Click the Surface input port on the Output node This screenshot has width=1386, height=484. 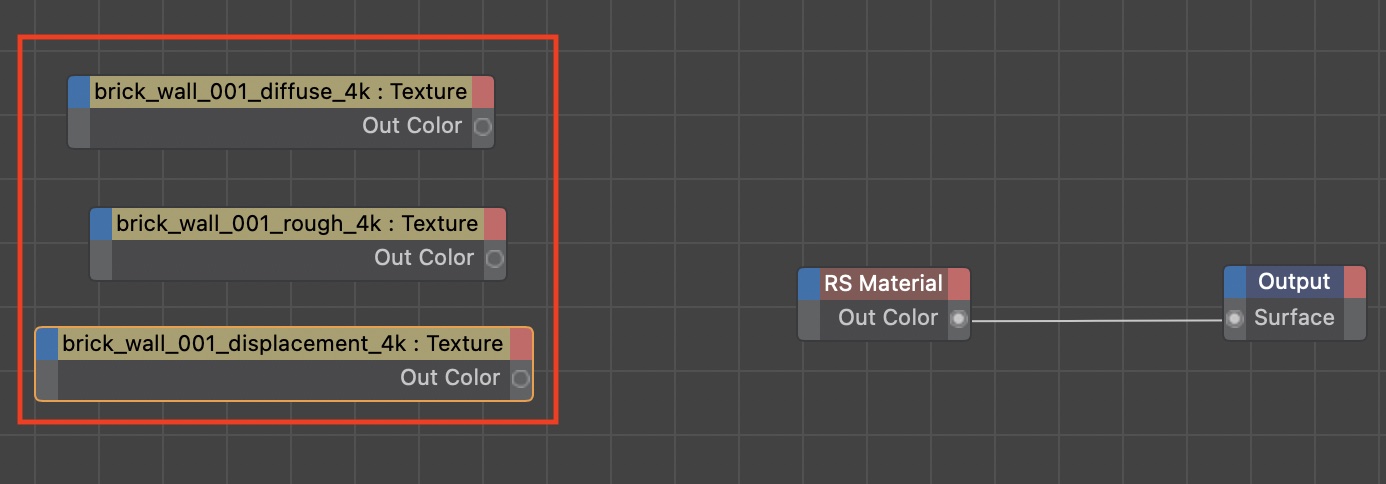(1236, 319)
